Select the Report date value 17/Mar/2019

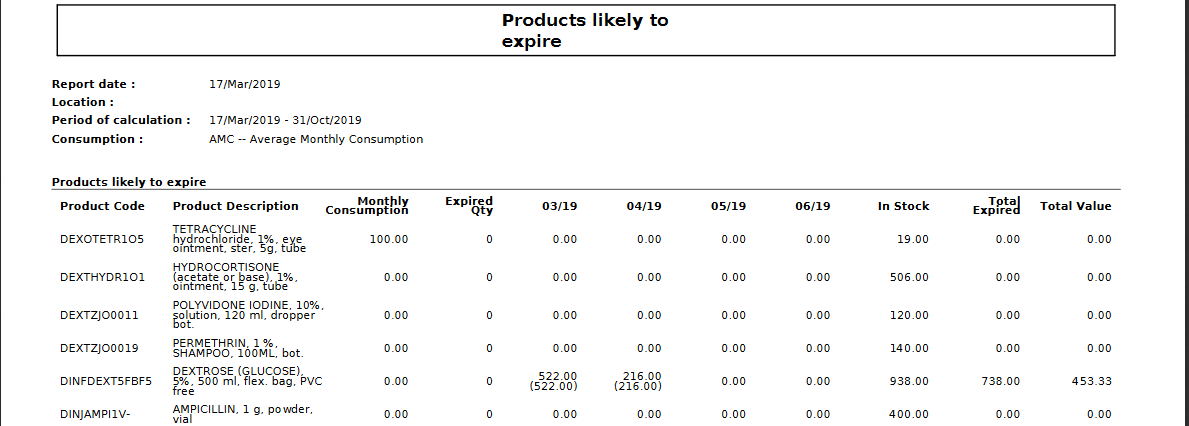(x=238, y=84)
